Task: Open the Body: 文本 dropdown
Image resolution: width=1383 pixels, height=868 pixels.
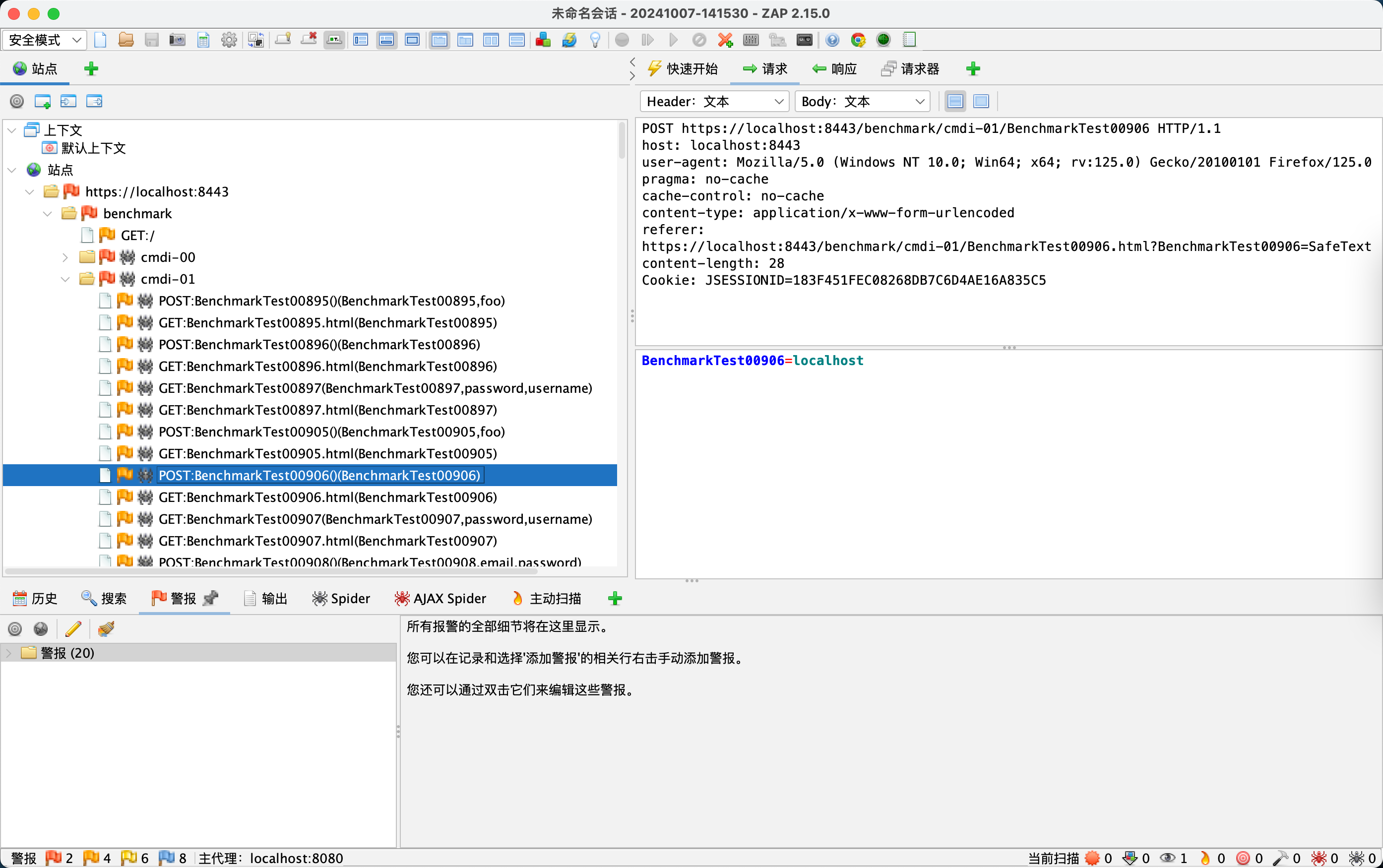Action: pos(862,102)
